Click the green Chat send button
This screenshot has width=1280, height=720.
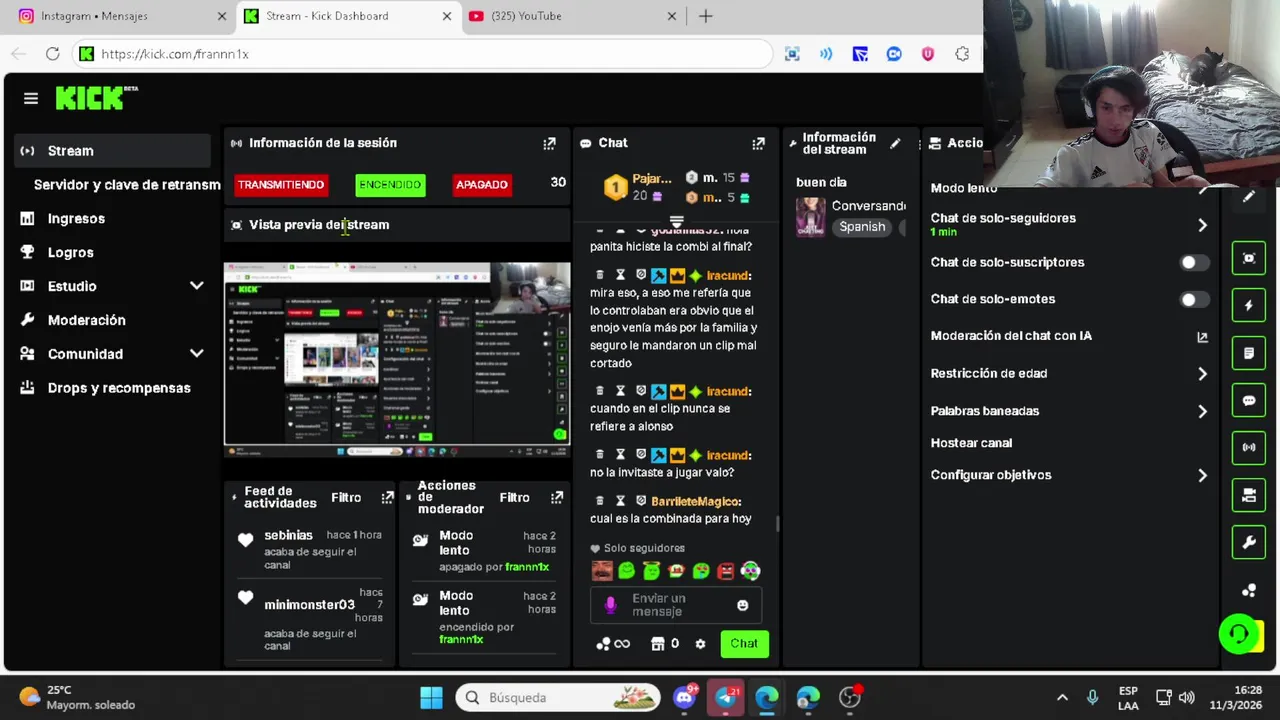pos(744,644)
